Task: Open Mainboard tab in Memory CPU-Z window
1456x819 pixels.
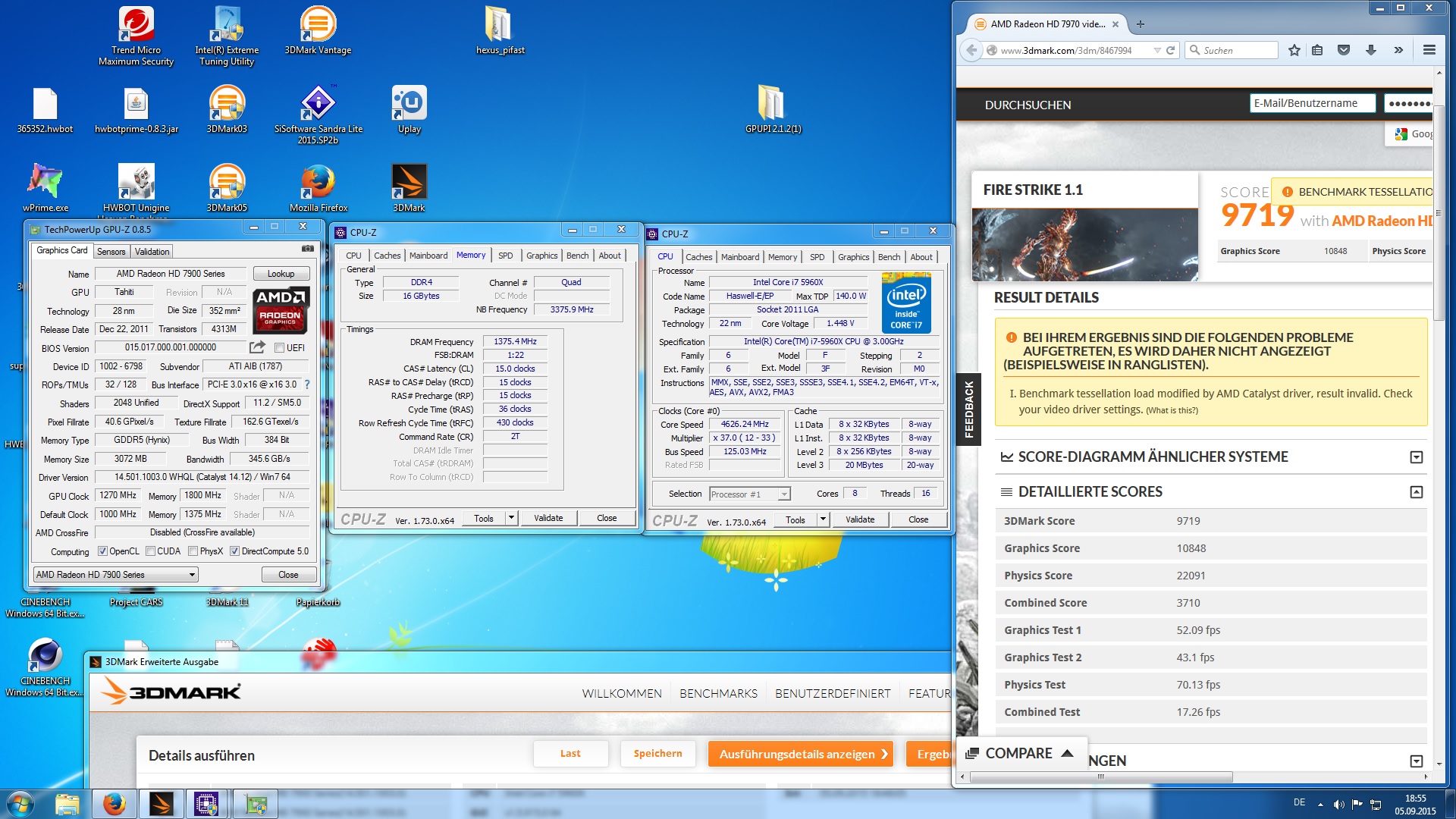Action: pyautogui.click(x=428, y=256)
